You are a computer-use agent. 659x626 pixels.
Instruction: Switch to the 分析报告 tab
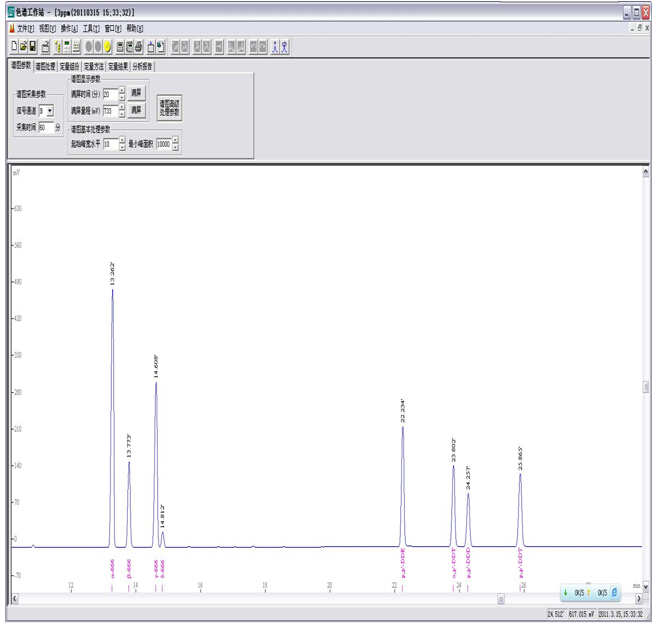pyautogui.click(x=143, y=67)
